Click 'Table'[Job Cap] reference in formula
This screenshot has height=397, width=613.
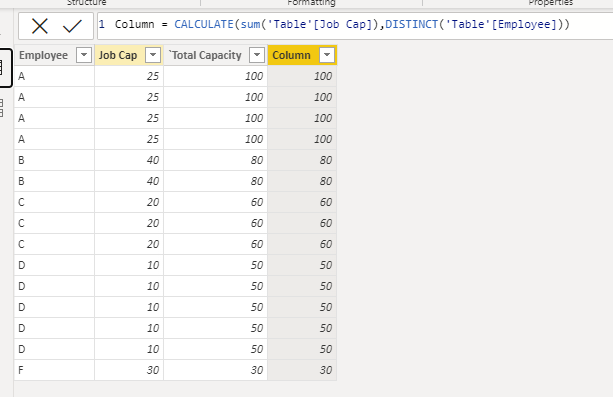[x=319, y=24]
